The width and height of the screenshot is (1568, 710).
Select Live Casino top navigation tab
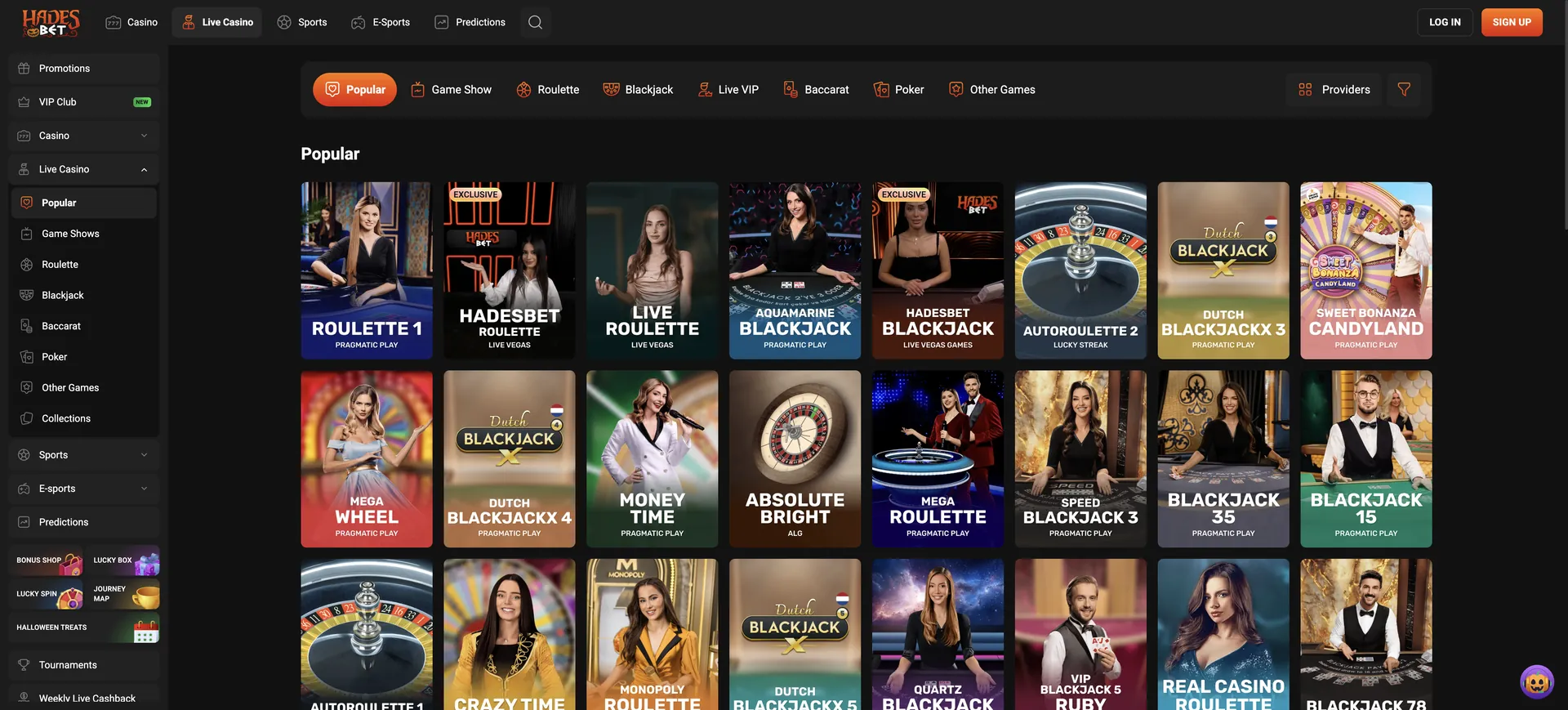[217, 22]
